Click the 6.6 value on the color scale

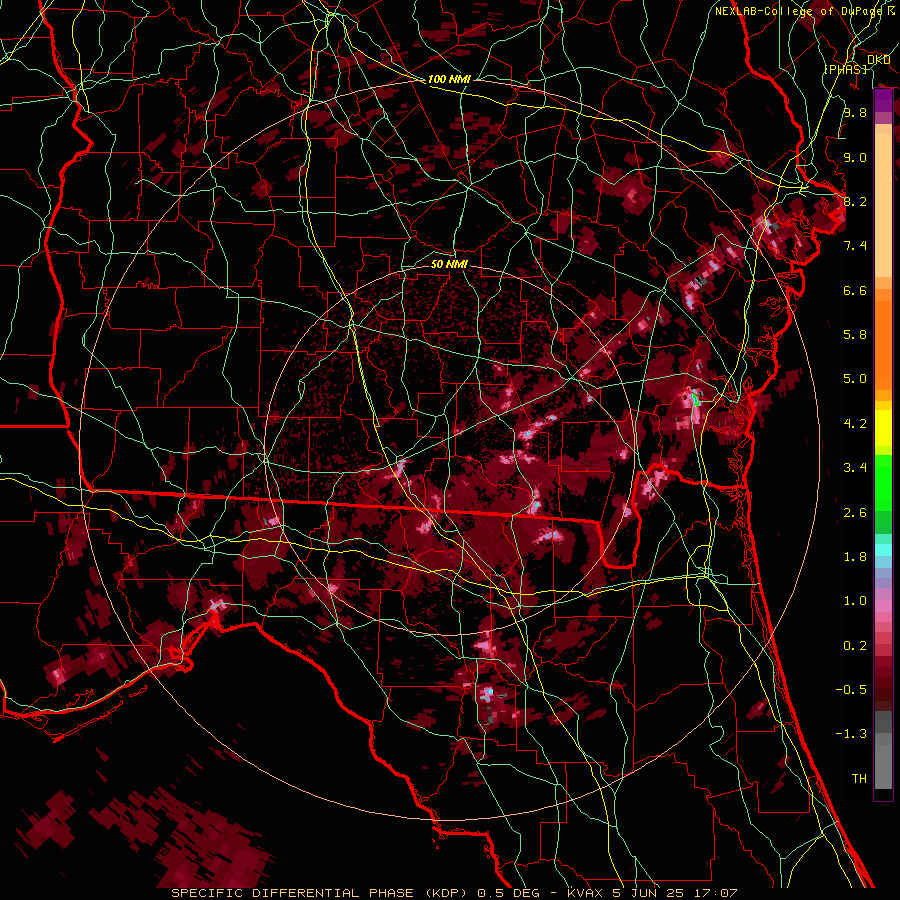(x=855, y=290)
